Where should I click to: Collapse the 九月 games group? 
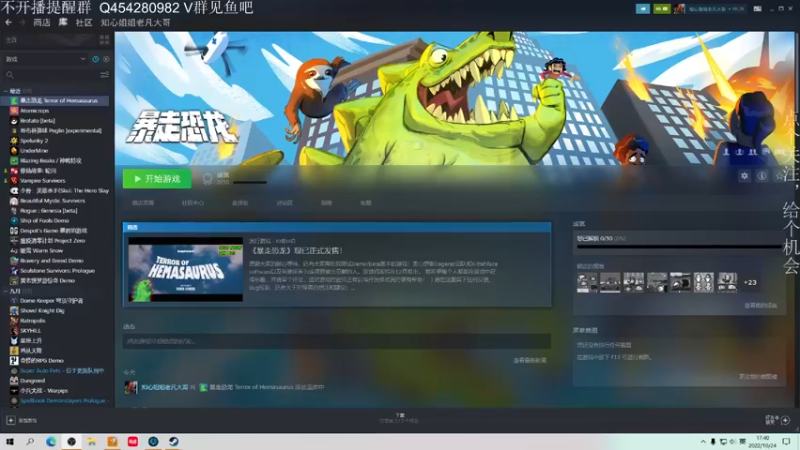pyautogui.click(x=6, y=291)
